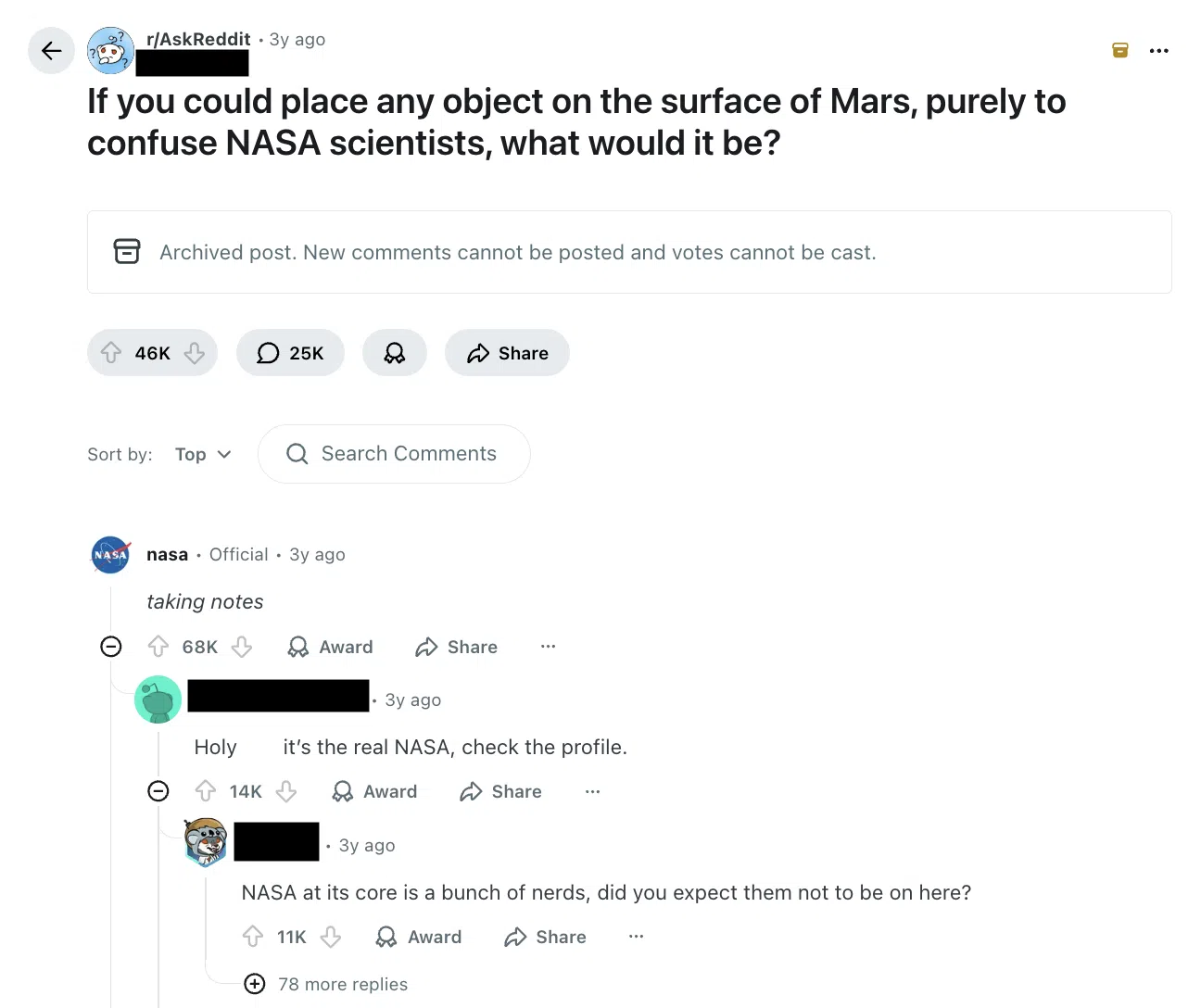The height and width of the screenshot is (1008, 1201).
Task: Click the r/AskReddit community snoo avatar
Action: click(110, 50)
